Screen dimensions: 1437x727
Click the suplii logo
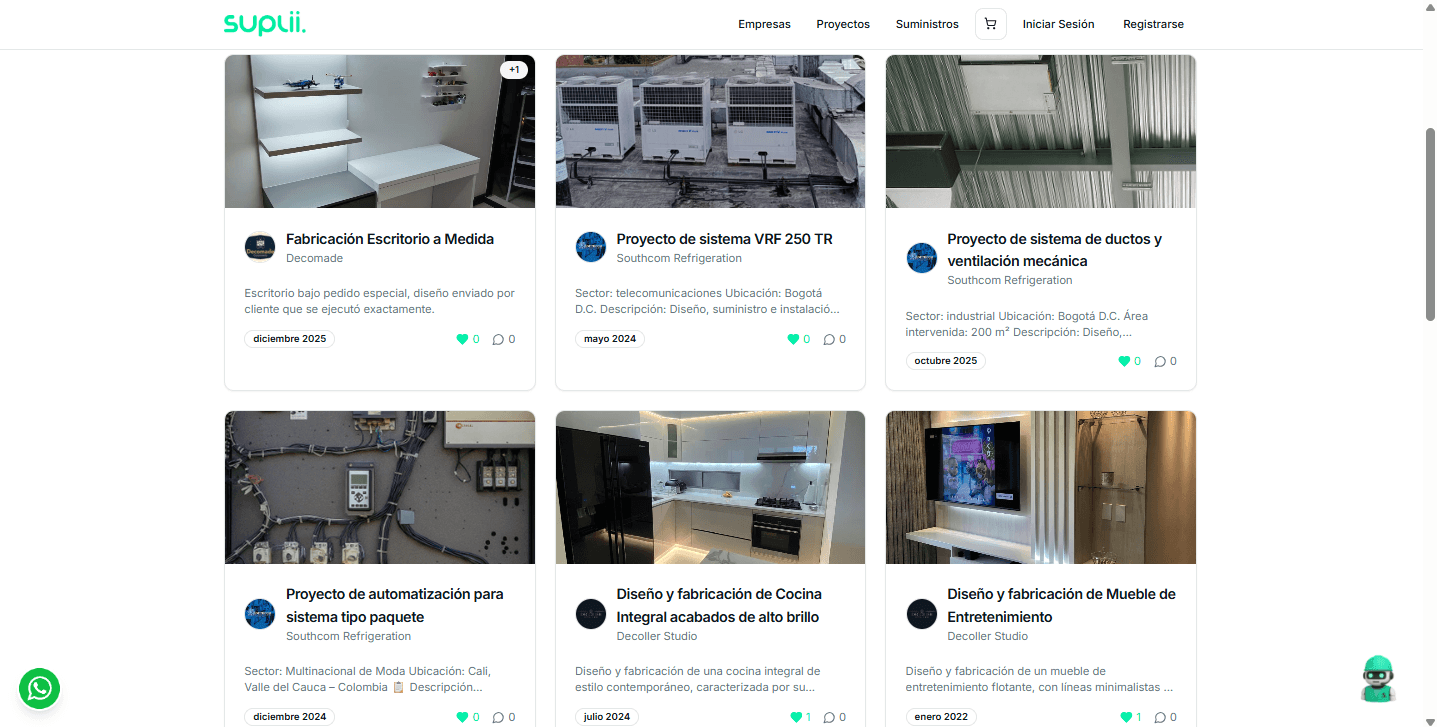pyautogui.click(x=264, y=24)
